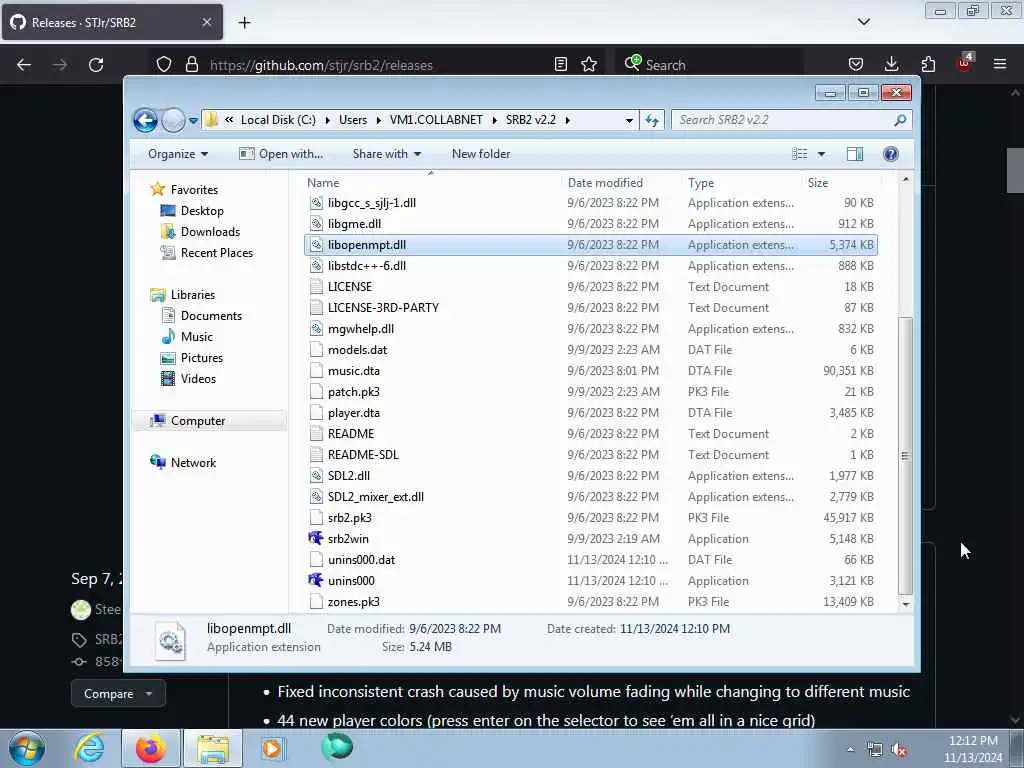The height and width of the screenshot is (768, 1024).
Task: Open the Pictures library
Action: 201,358
